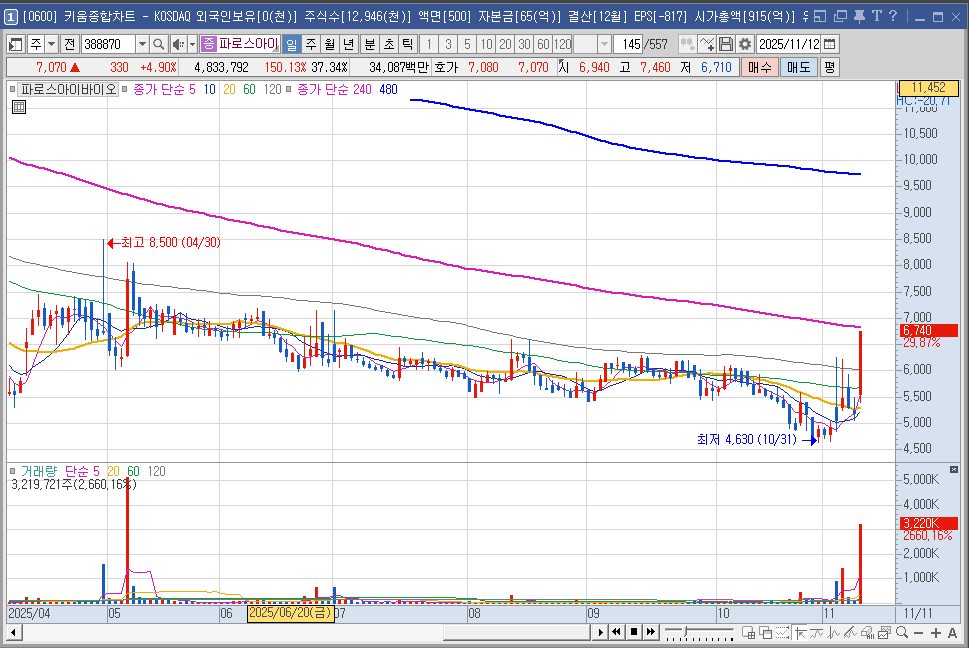
Task: Save the chart with floppy icon
Action: [x=726, y=44]
